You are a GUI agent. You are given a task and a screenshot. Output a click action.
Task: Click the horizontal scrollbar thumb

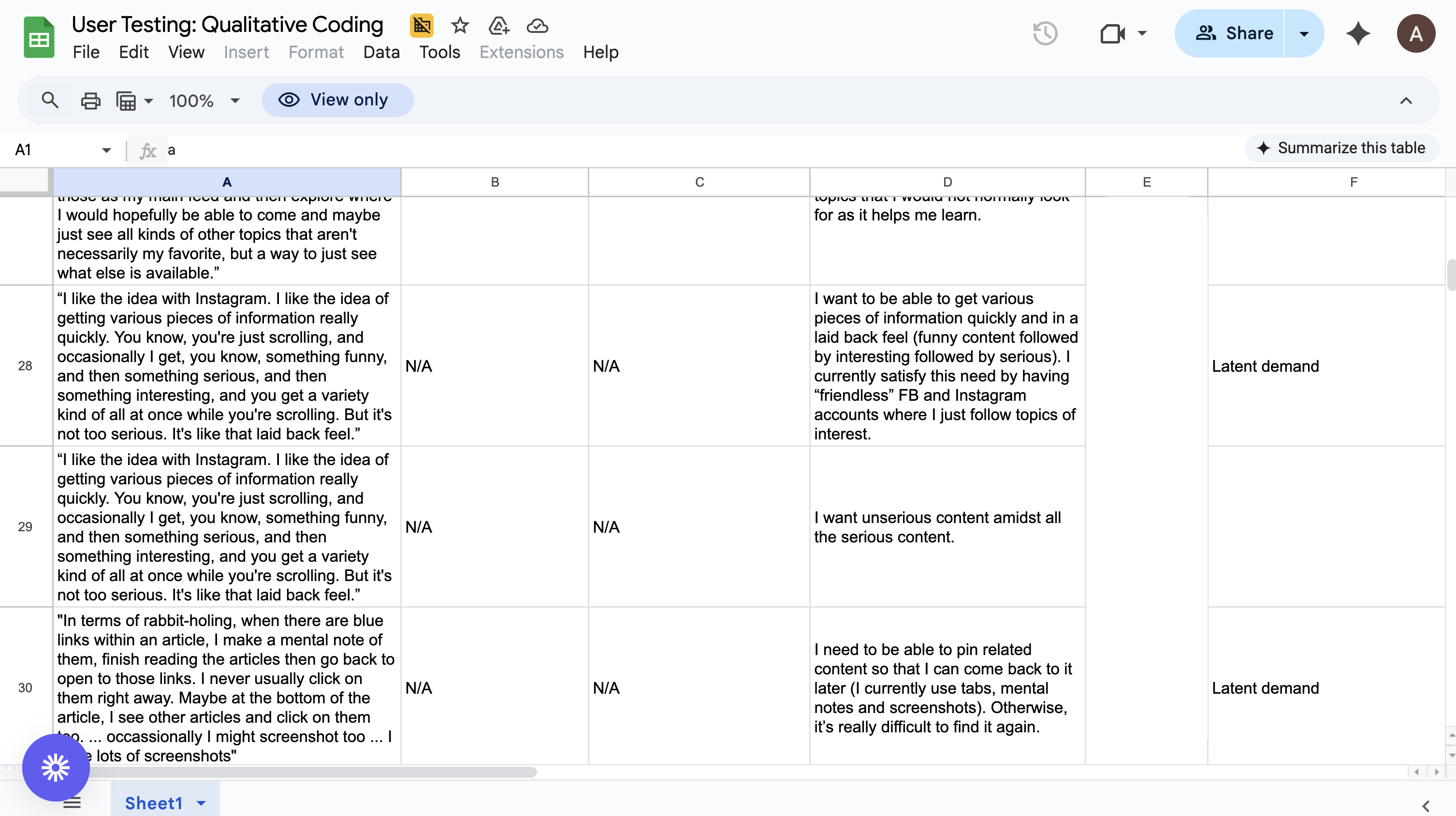[x=311, y=772]
